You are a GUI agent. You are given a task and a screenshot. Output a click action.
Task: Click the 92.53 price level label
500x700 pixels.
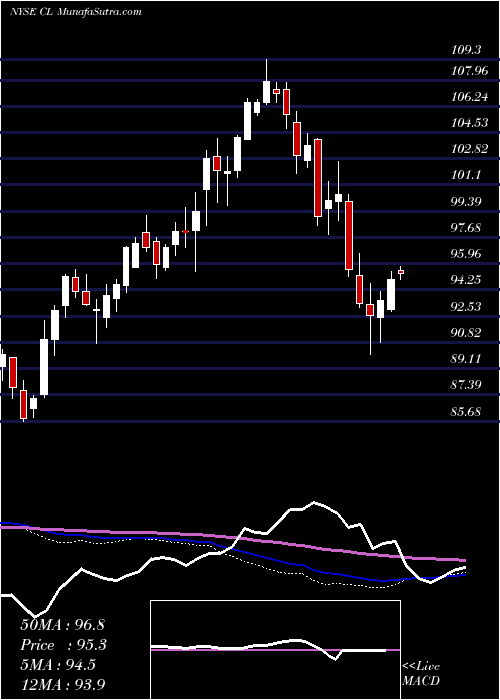(467, 307)
